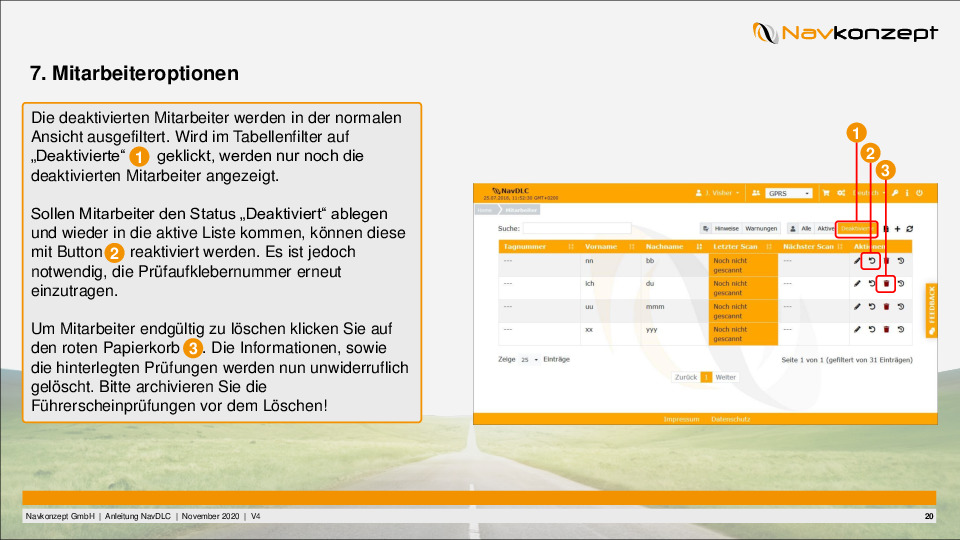Delete employee xx yyy via red trash
Viewport: 960px width, 540px height.
886,329
